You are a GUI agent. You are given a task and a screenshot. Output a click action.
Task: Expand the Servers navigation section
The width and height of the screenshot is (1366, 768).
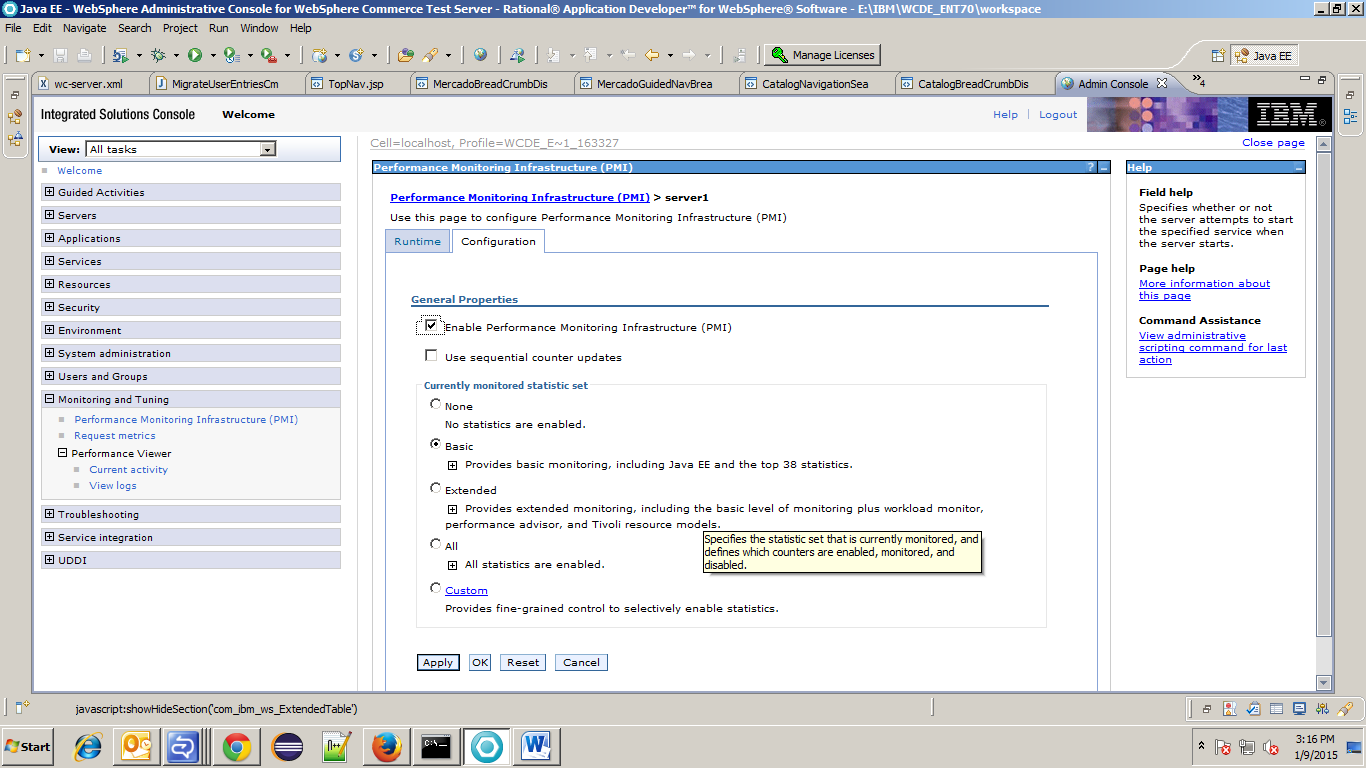click(x=48, y=215)
